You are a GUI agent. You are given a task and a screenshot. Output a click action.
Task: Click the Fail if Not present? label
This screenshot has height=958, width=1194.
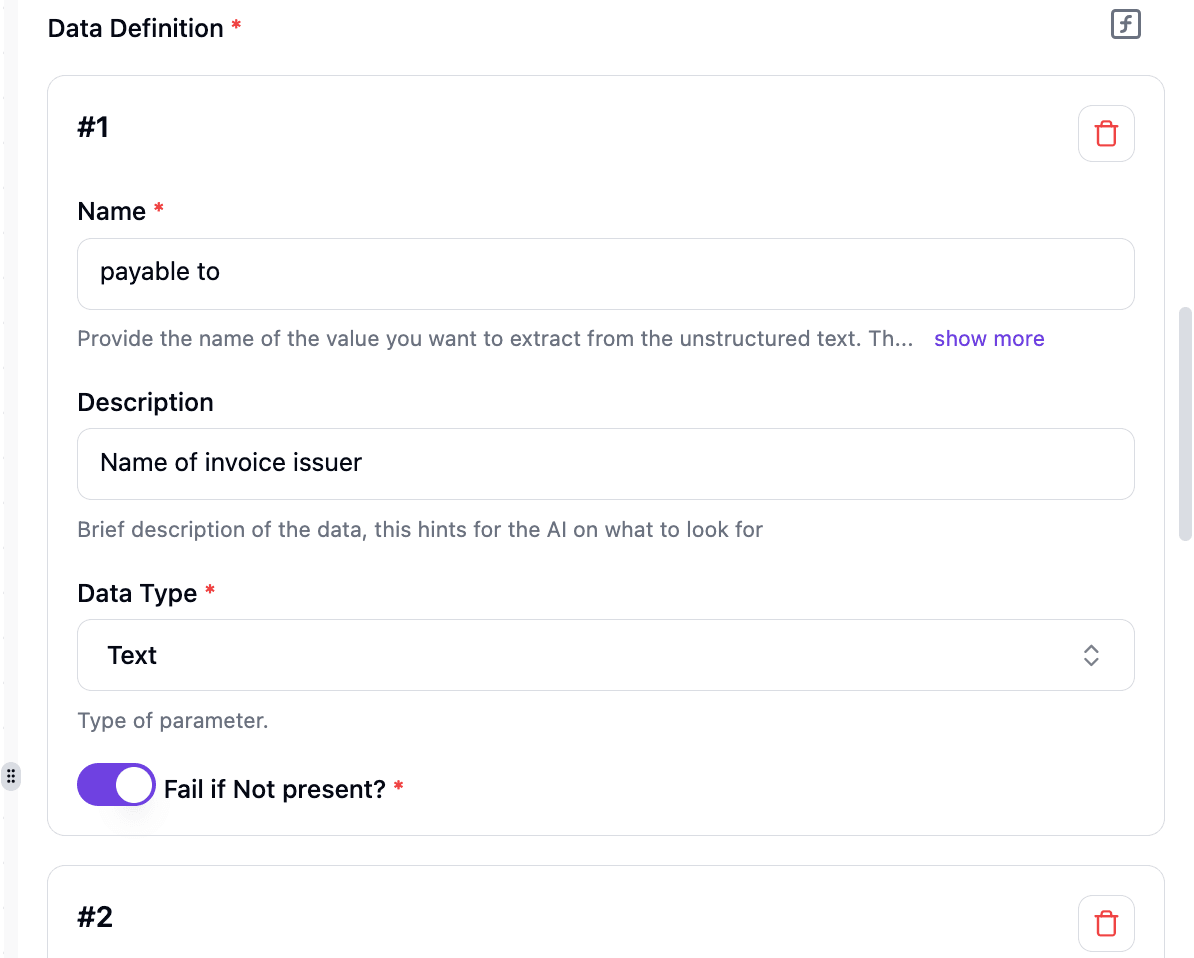(274, 789)
